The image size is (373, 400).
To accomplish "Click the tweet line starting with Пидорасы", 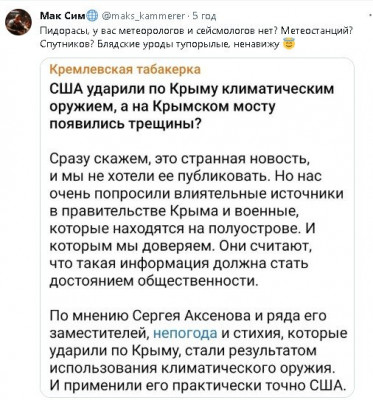I will pos(196,31).
